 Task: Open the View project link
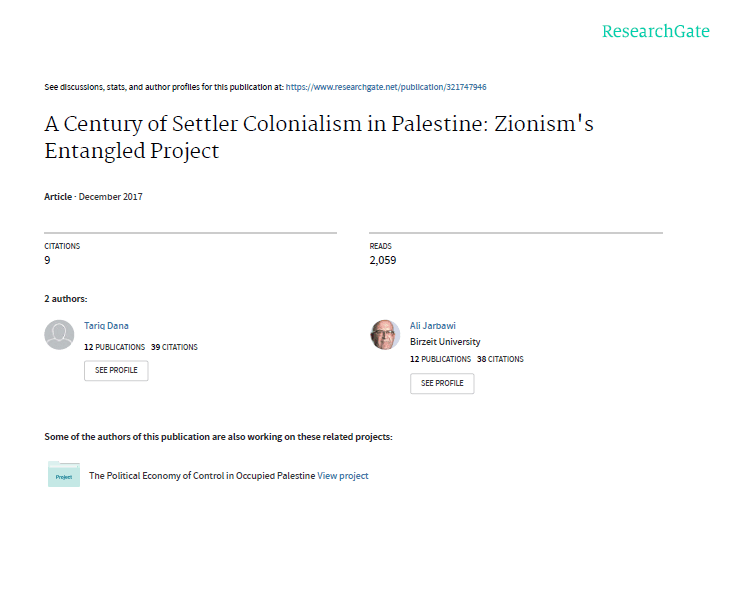tap(343, 476)
